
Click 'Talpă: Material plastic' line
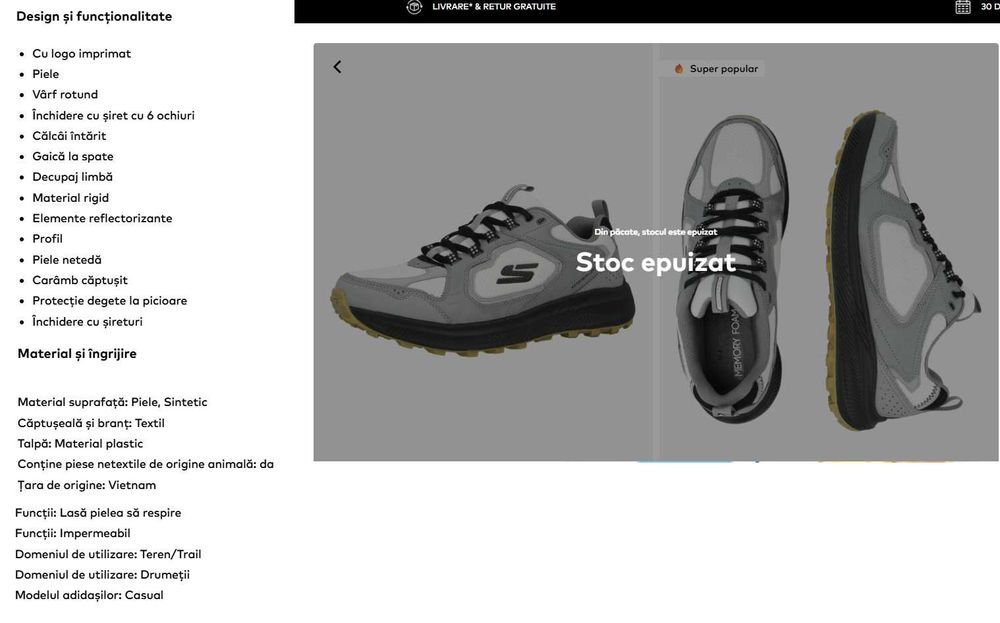(80, 443)
